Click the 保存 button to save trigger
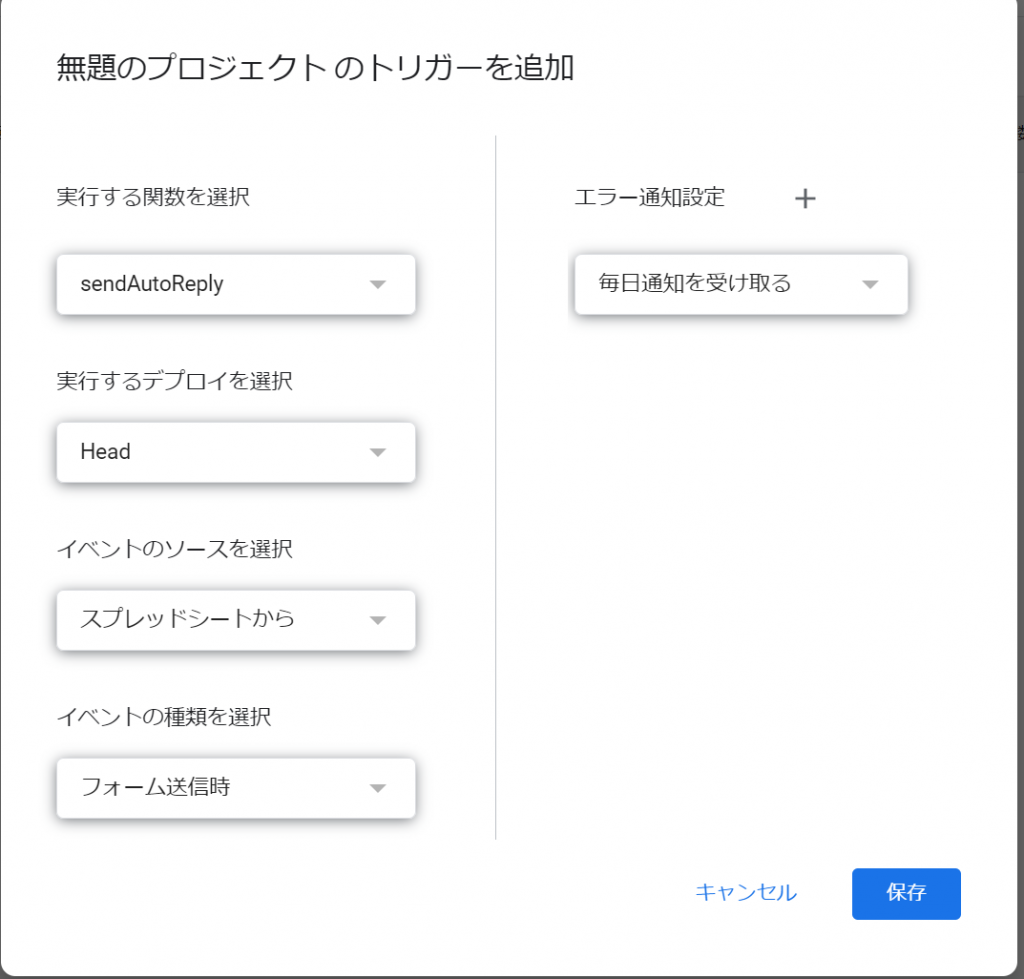 905,893
